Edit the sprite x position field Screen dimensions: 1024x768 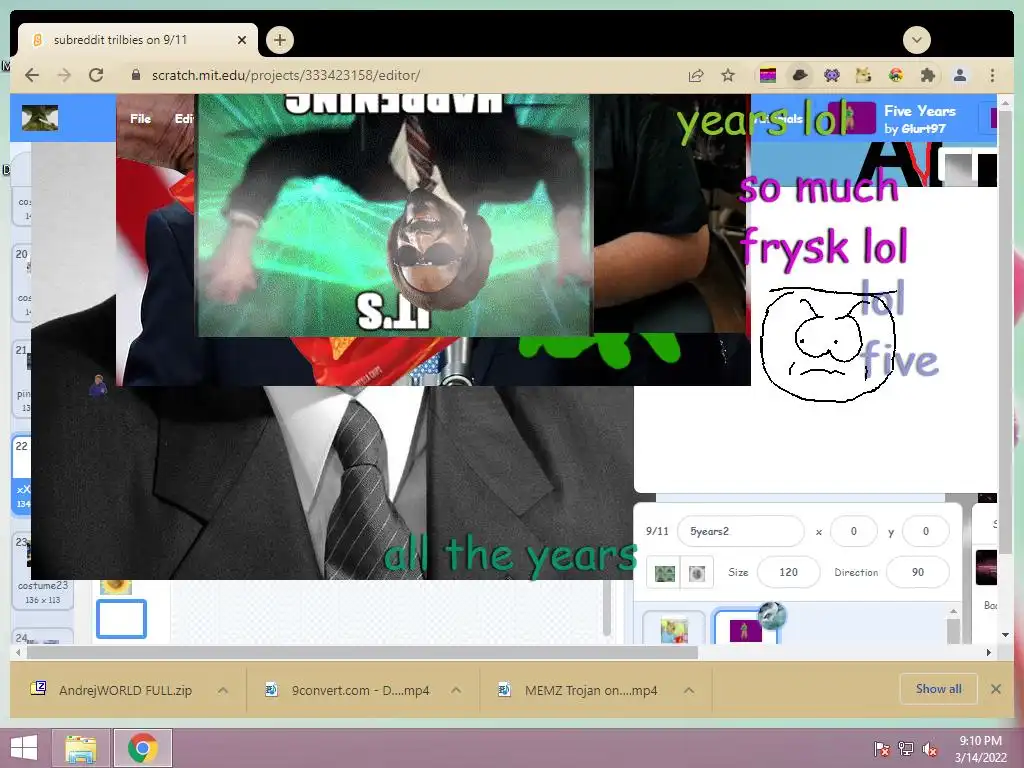pyautogui.click(x=854, y=531)
